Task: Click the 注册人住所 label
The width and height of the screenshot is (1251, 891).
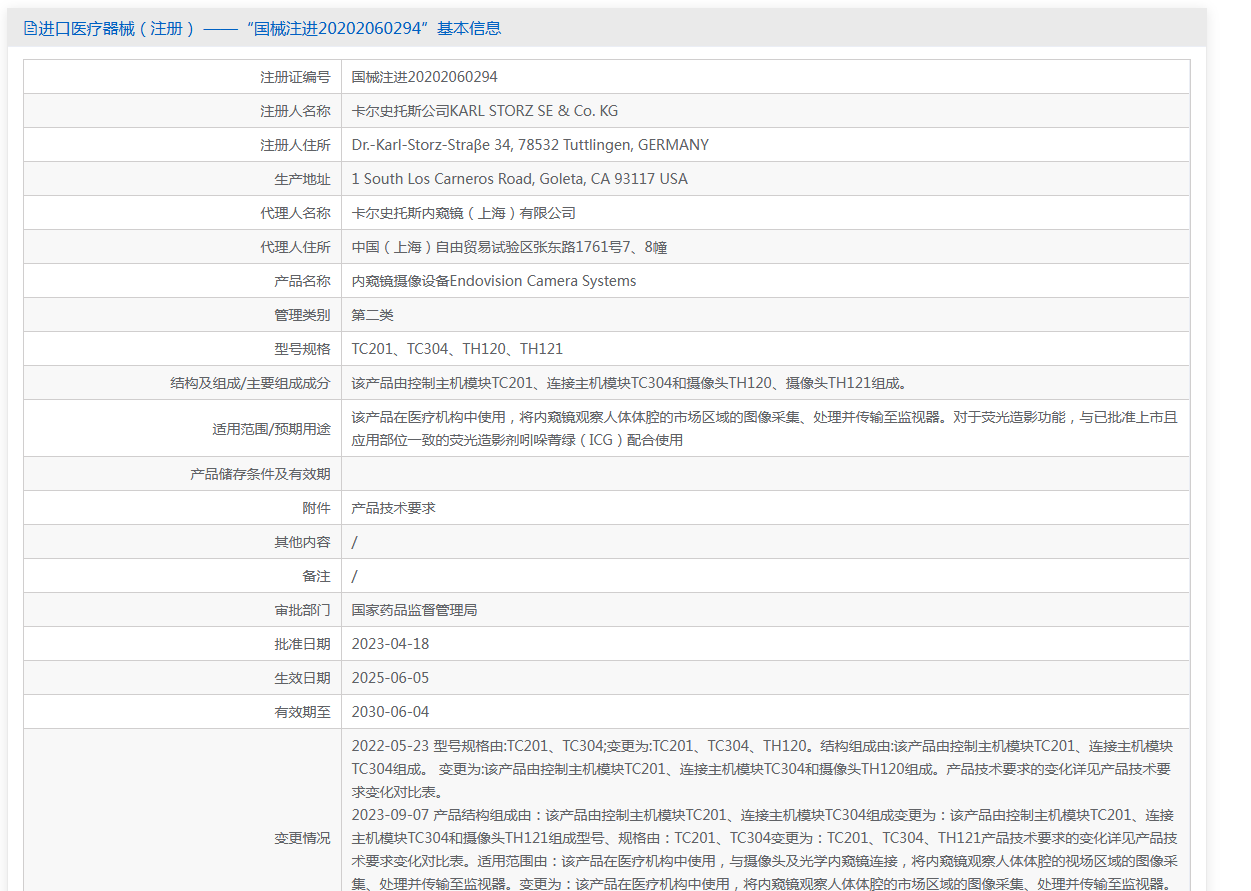Action: pyautogui.click(x=295, y=145)
